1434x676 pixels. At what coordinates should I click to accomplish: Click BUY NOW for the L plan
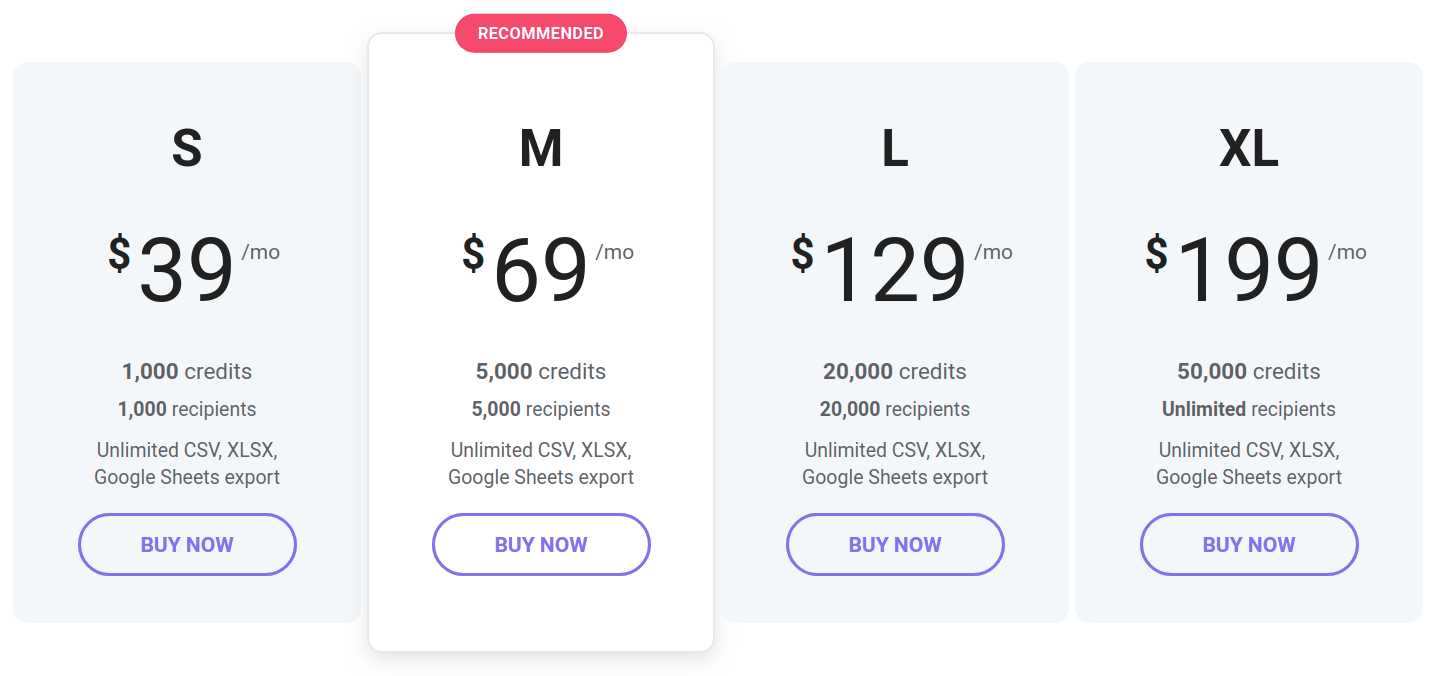(x=895, y=544)
